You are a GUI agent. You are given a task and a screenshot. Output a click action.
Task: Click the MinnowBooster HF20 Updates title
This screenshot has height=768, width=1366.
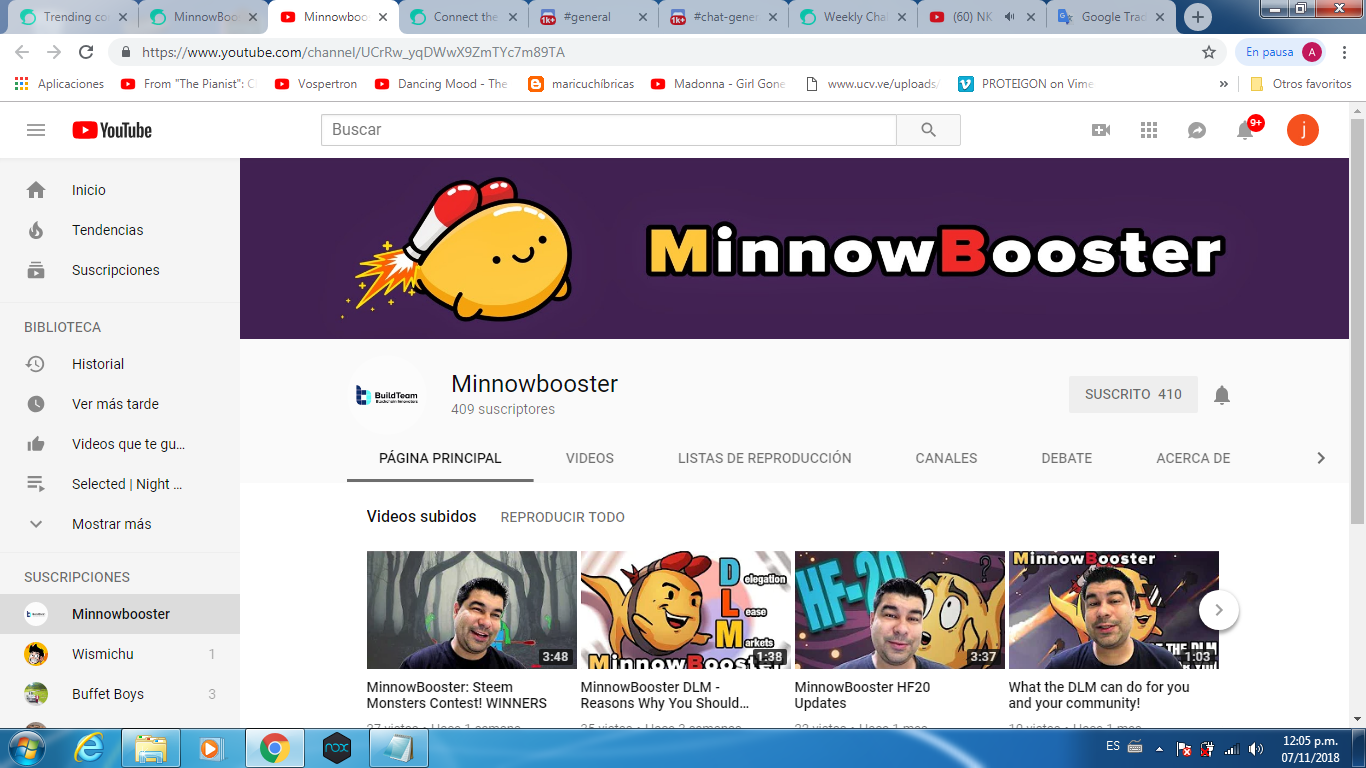pyautogui.click(x=862, y=695)
